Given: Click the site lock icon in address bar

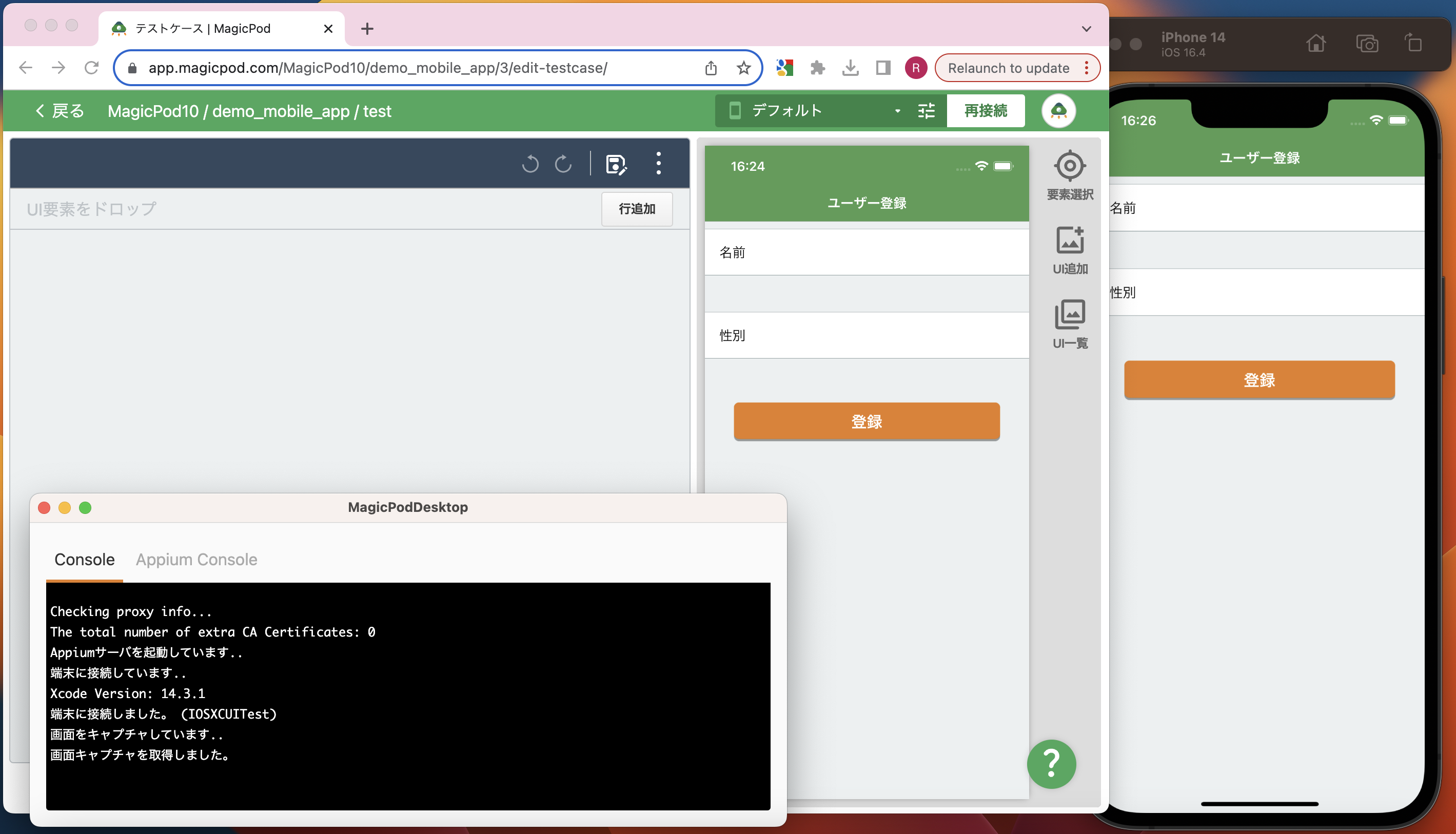Looking at the screenshot, I should coord(132,68).
